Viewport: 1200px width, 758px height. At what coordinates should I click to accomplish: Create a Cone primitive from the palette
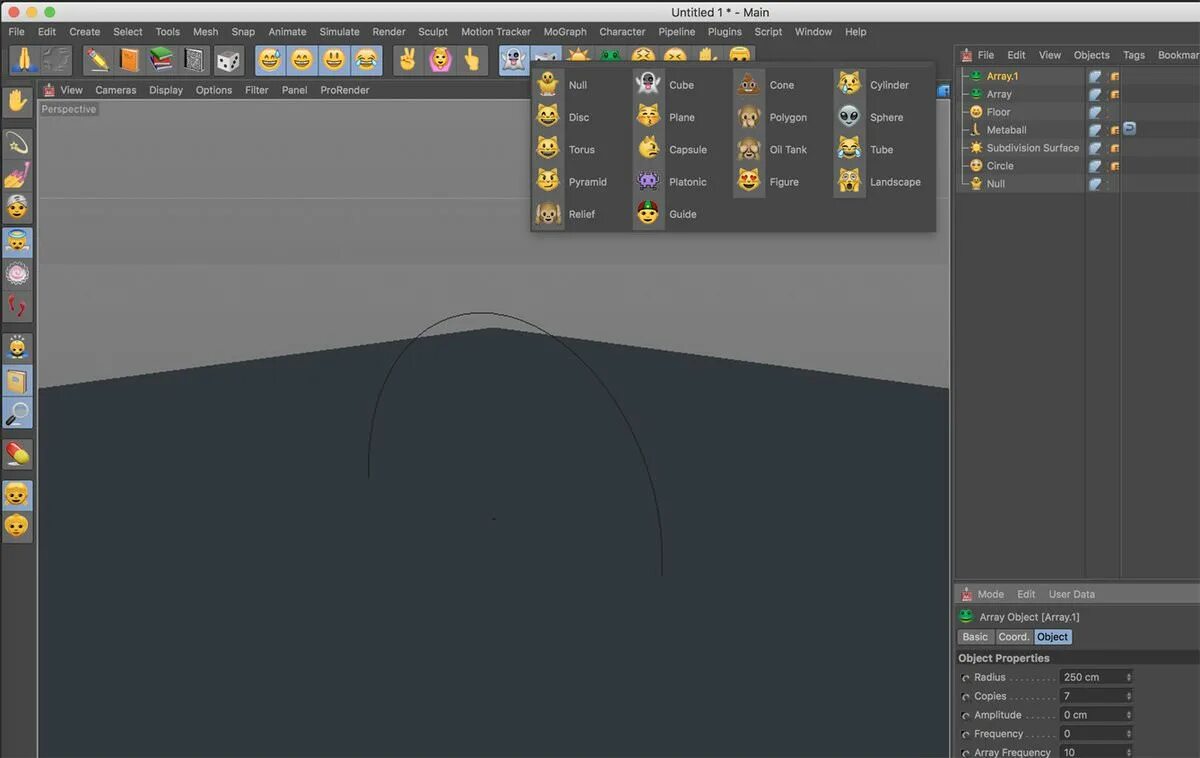pyautogui.click(x=766, y=85)
